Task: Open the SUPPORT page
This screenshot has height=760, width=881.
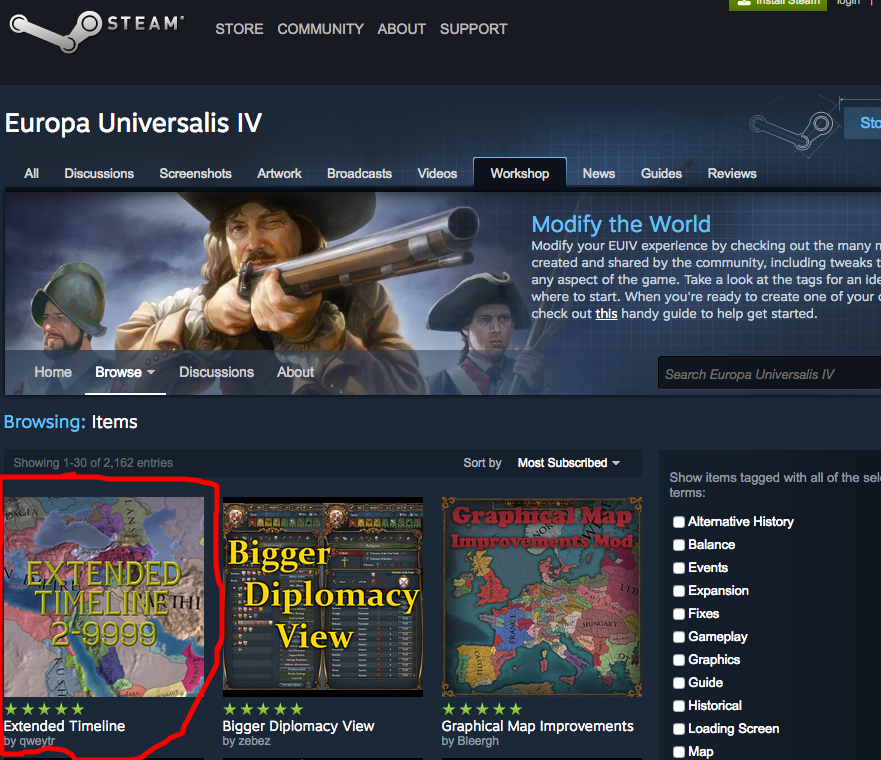Action: point(474,29)
